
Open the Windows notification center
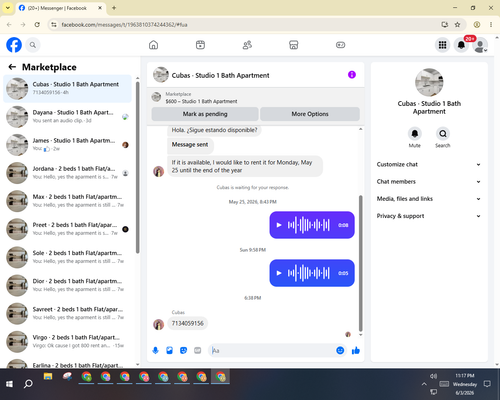(487, 384)
